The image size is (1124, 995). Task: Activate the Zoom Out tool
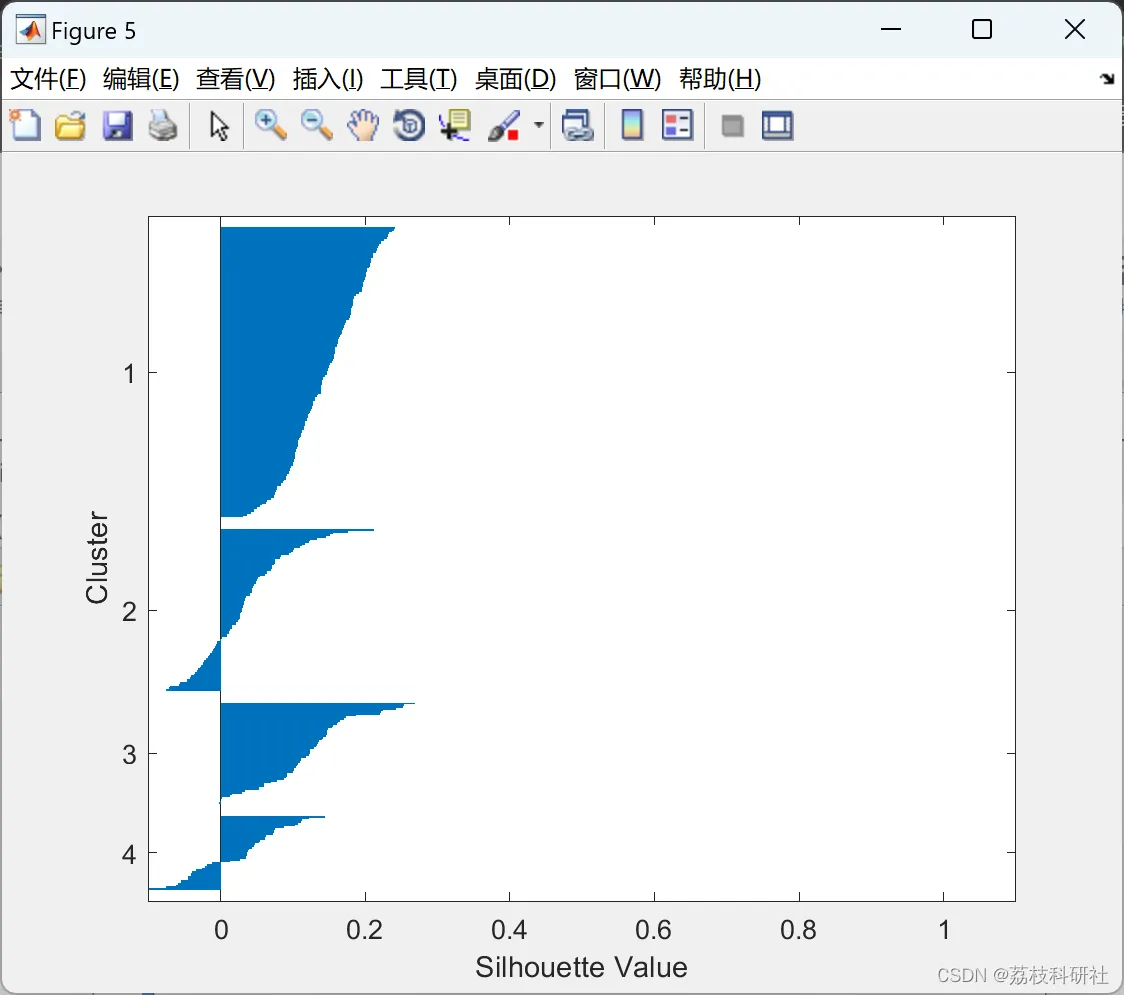tap(316, 125)
